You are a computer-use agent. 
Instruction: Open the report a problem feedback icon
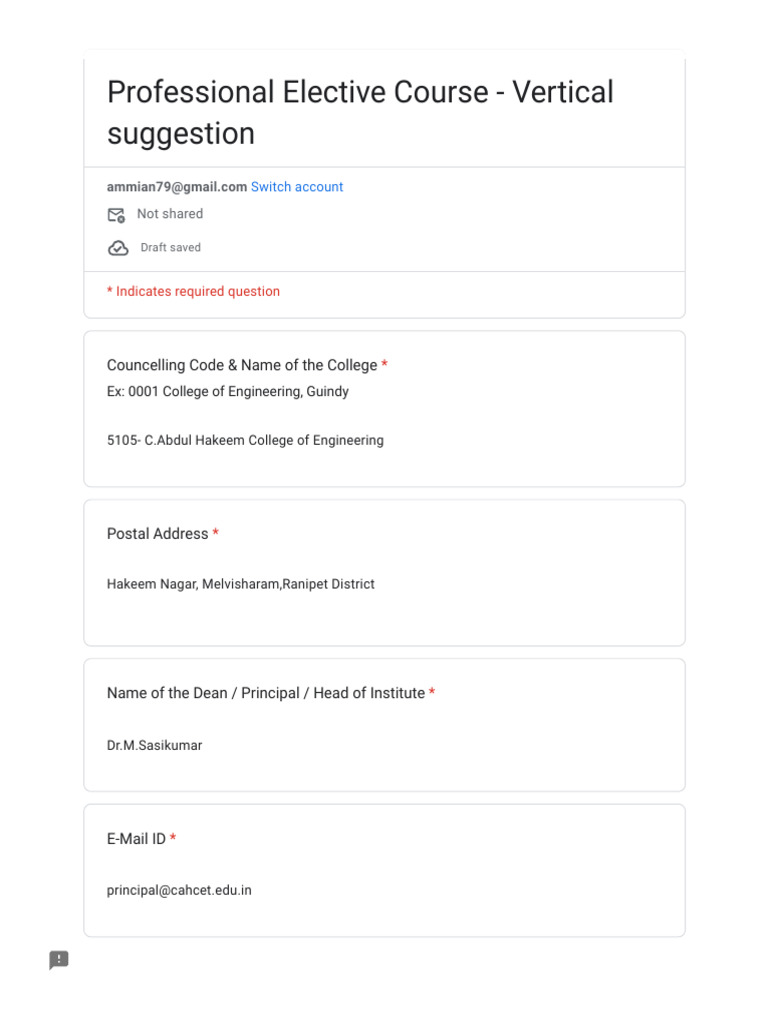(x=59, y=960)
